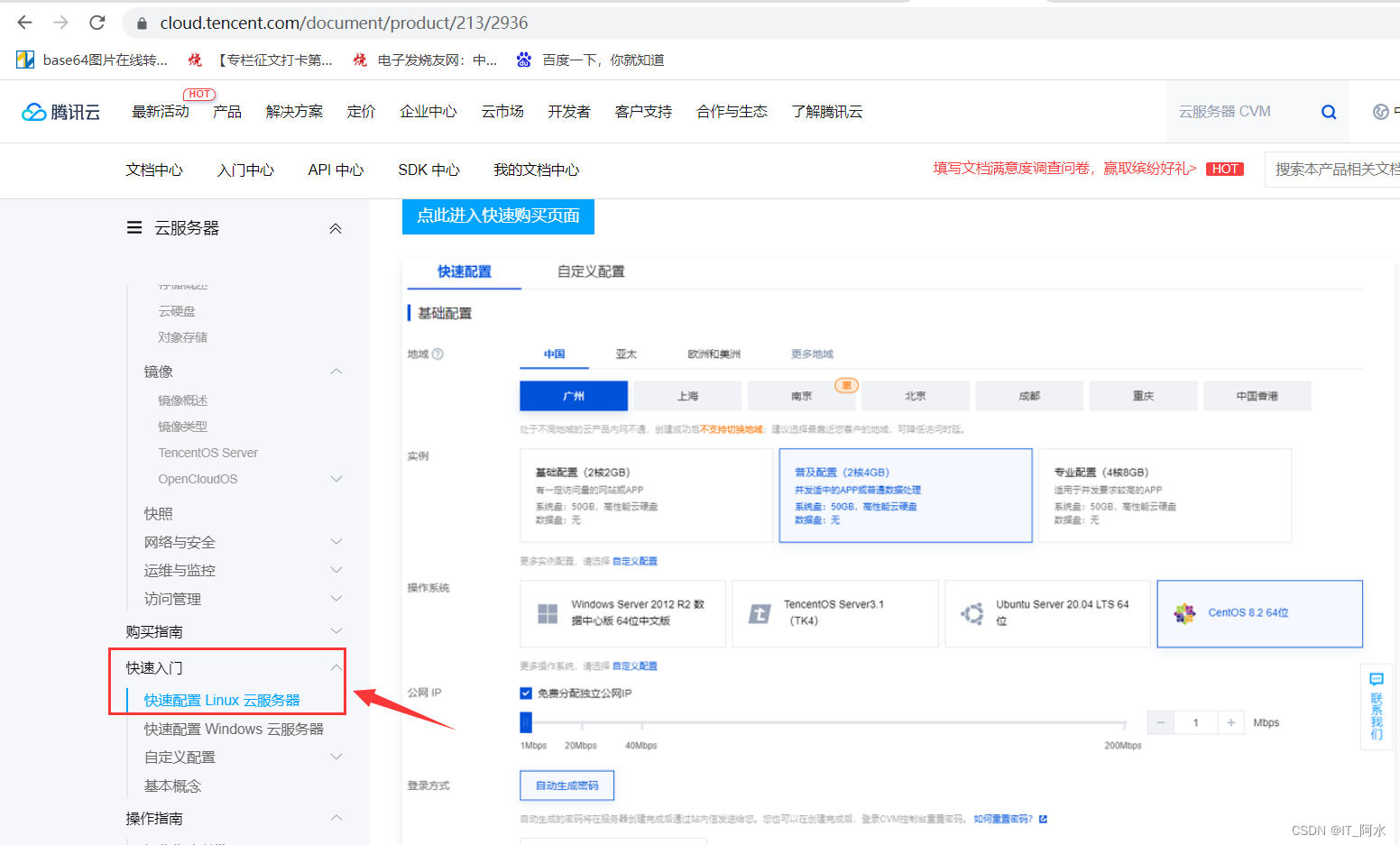This screenshot has width=1400, height=845.
Task: Collapse the 云服务器 sidebar section chevron
Action: click(x=336, y=229)
